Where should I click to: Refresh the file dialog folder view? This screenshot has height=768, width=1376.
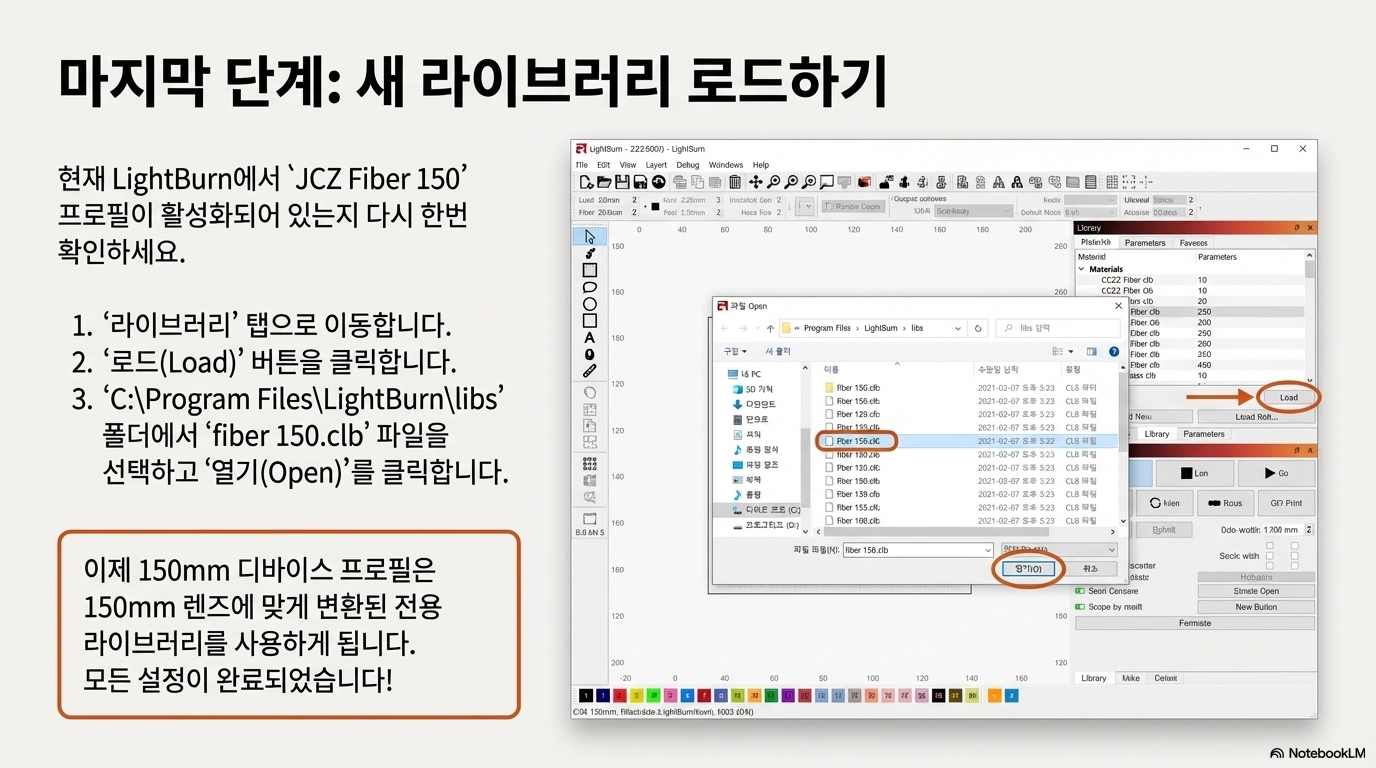(979, 328)
